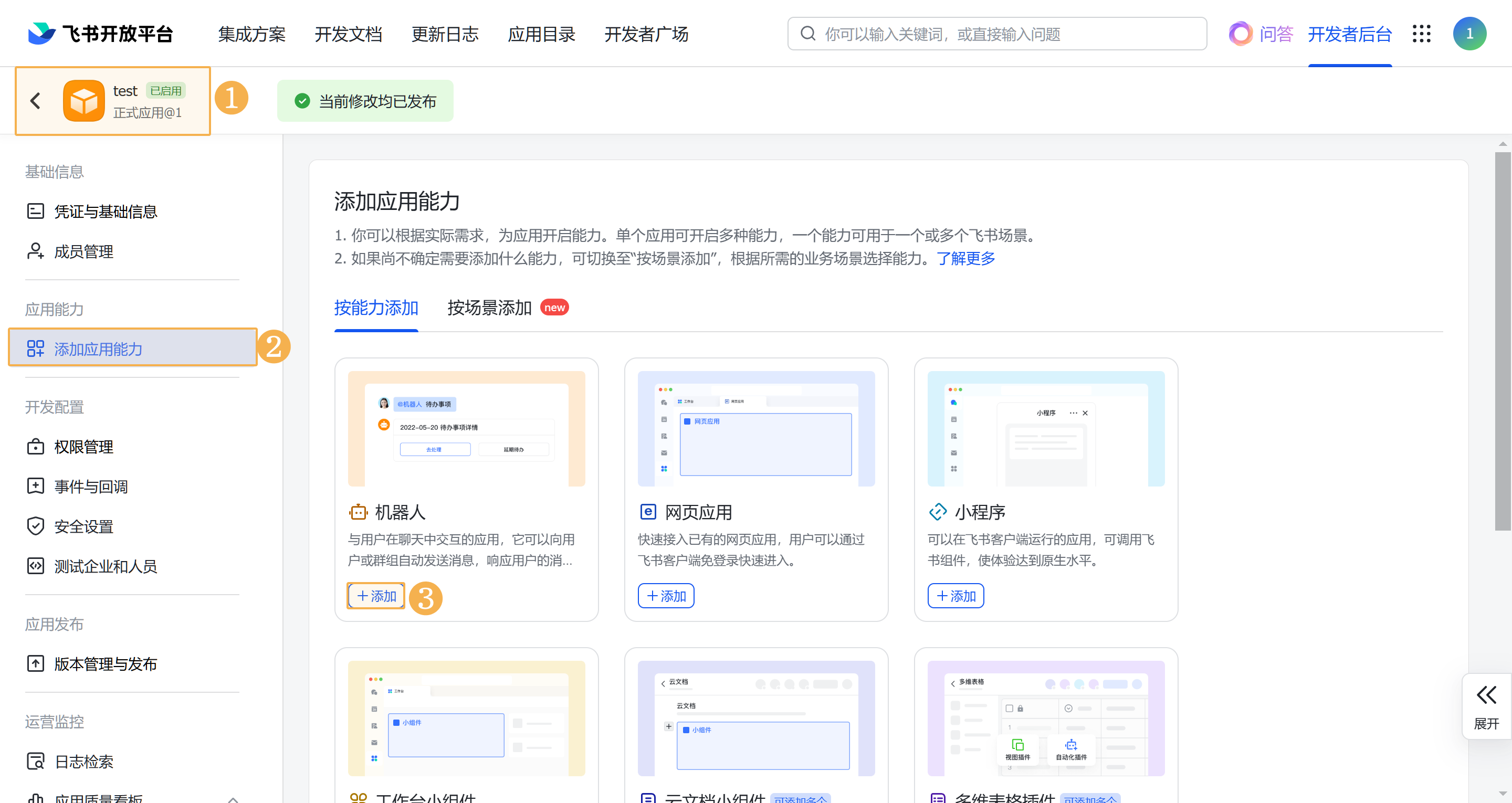Open 凭证与基础信息 in sidebar

105,212
